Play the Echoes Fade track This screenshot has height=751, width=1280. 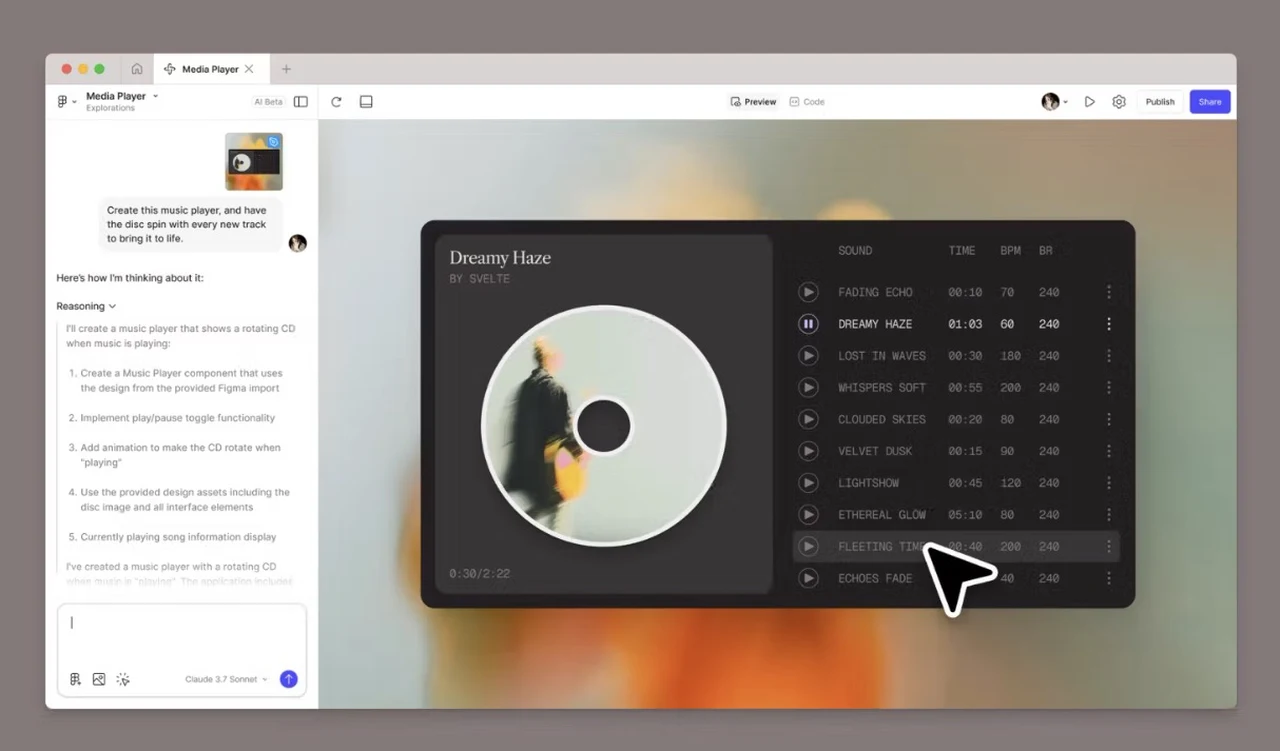(808, 578)
